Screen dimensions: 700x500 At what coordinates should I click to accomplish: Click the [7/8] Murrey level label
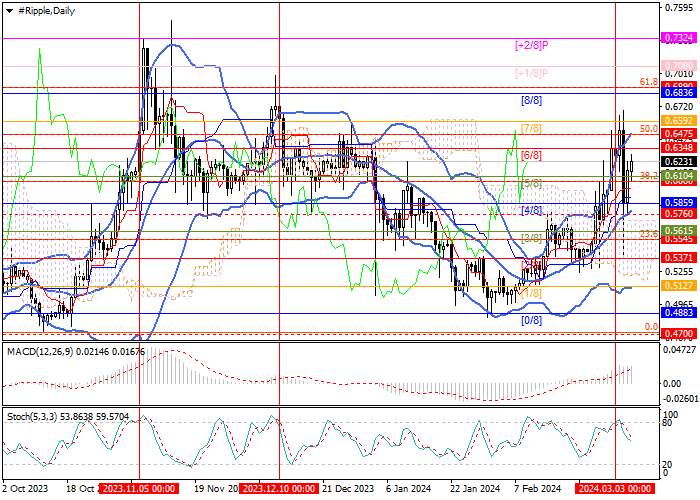point(532,129)
